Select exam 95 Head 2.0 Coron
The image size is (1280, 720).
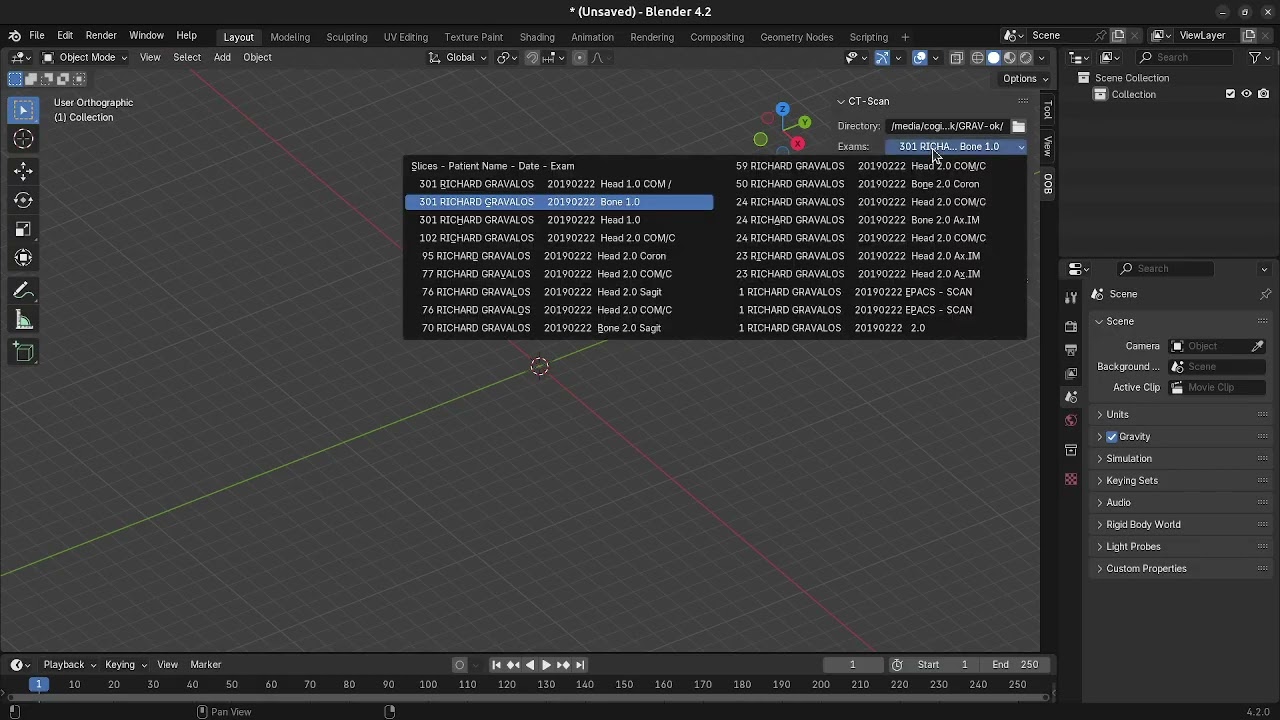point(559,256)
